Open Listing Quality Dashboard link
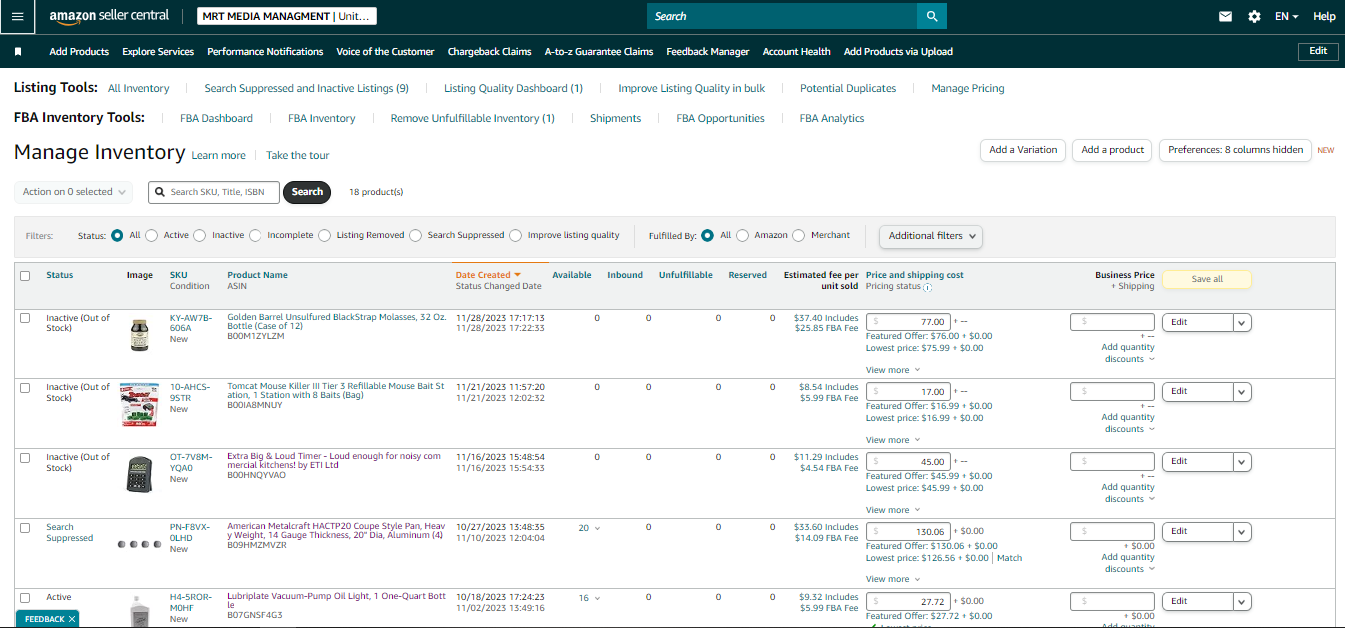The image size is (1345, 628). 513,88
